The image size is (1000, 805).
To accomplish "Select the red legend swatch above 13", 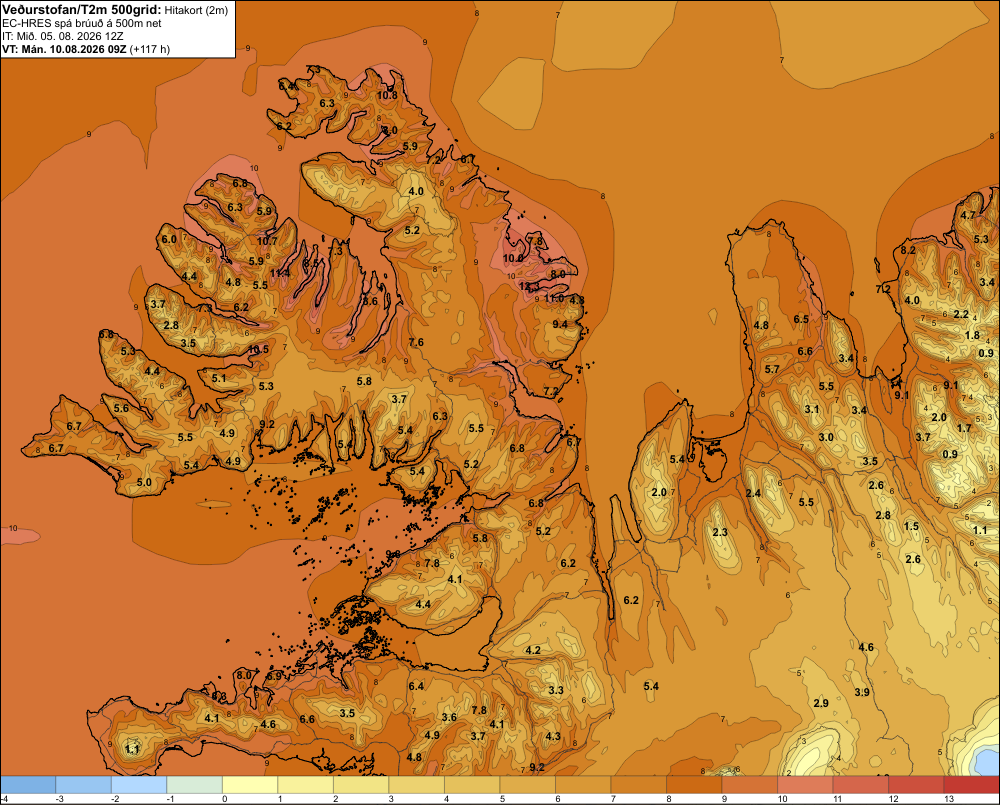I will (x=971, y=785).
